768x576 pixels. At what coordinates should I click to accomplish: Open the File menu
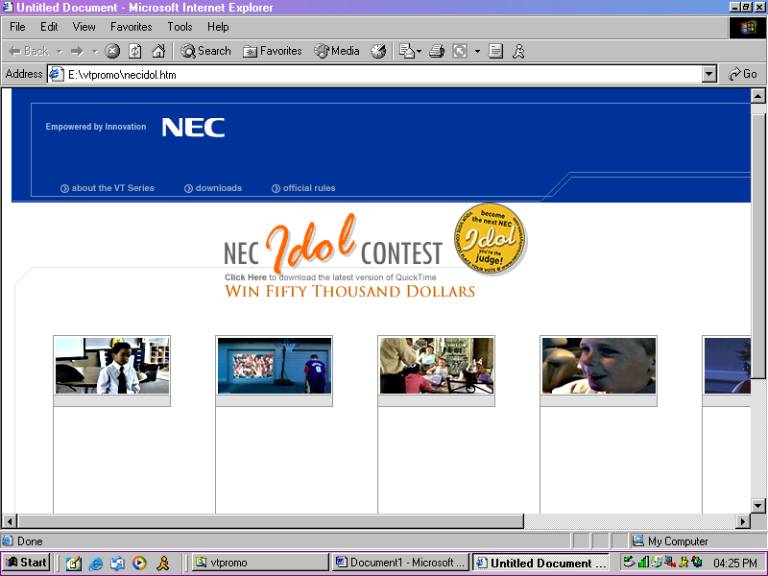point(17,26)
